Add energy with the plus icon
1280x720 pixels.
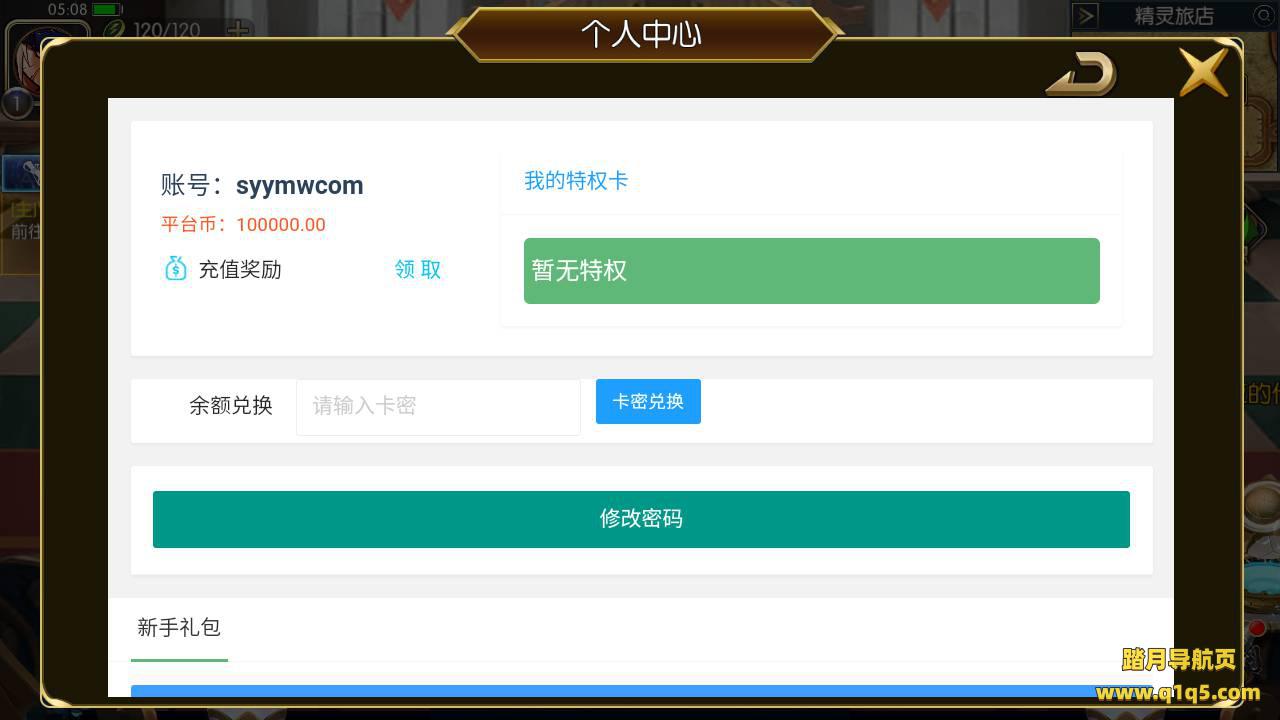click(x=238, y=30)
